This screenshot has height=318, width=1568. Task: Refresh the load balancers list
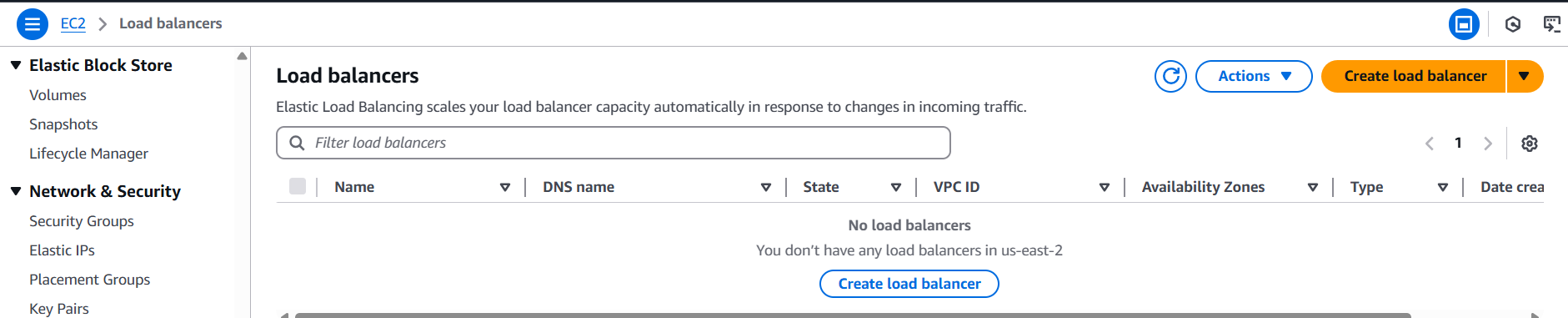click(1170, 76)
